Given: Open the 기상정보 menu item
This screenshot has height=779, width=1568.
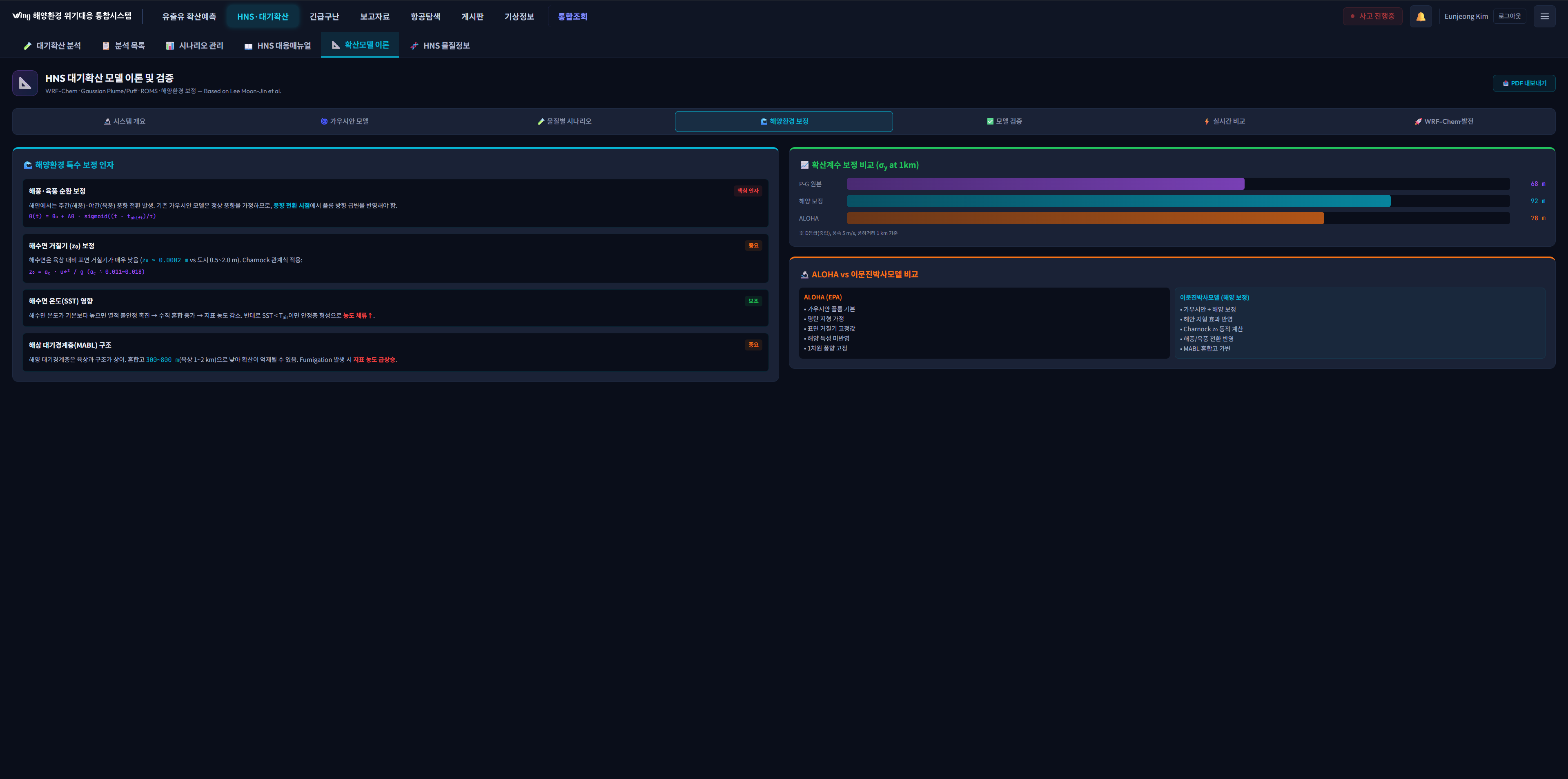Looking at the screenshot, I should [519, 16].
